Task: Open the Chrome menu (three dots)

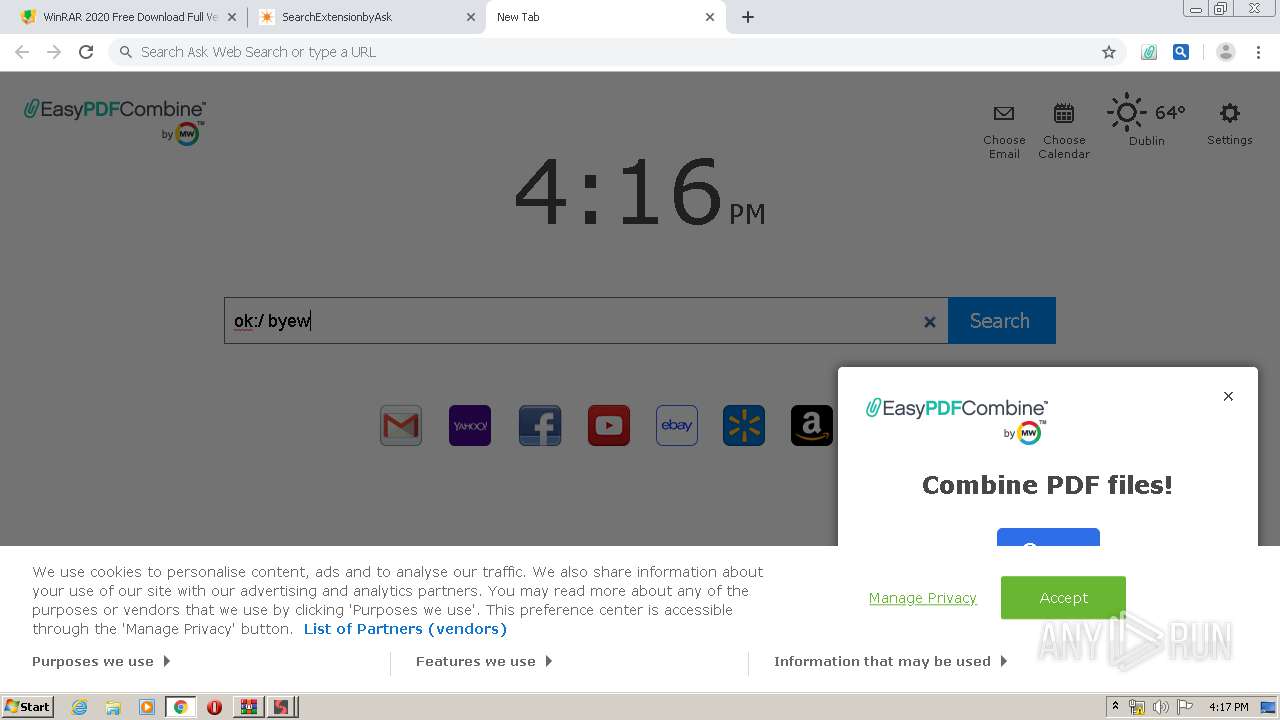Action: click(x=1258, y=52)
